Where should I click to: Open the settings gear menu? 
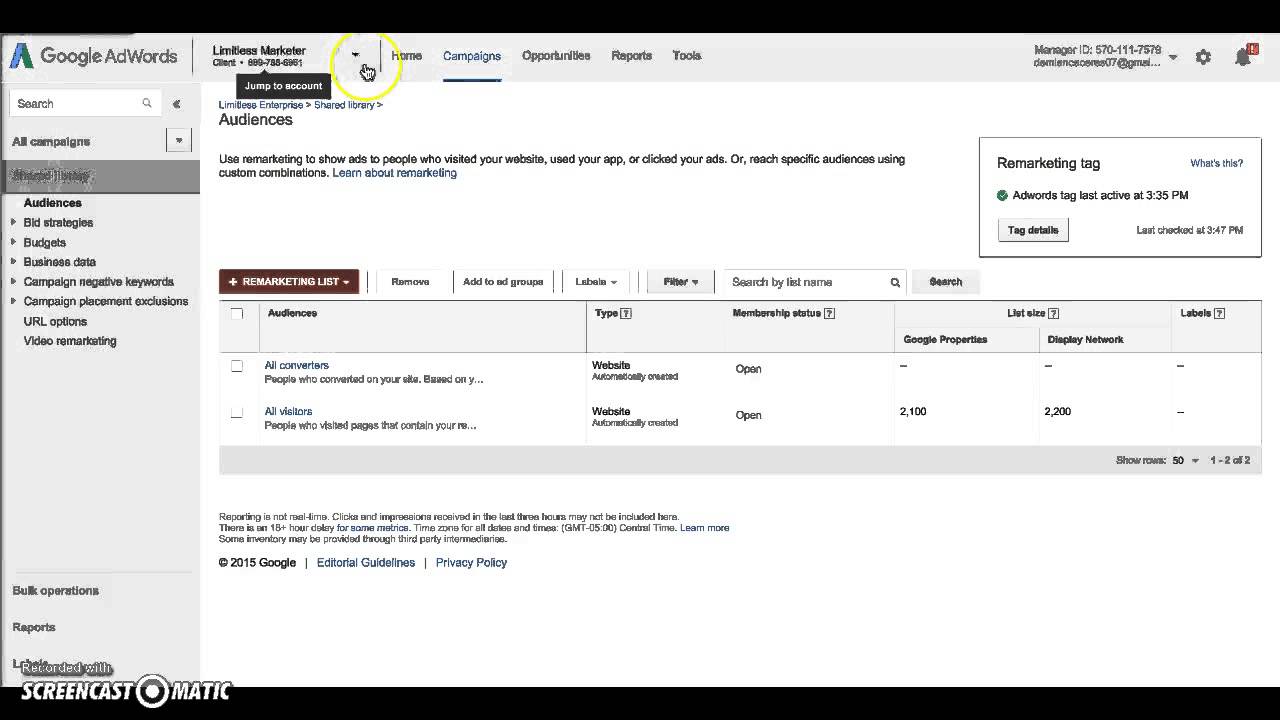click(x=1203, y=57)
